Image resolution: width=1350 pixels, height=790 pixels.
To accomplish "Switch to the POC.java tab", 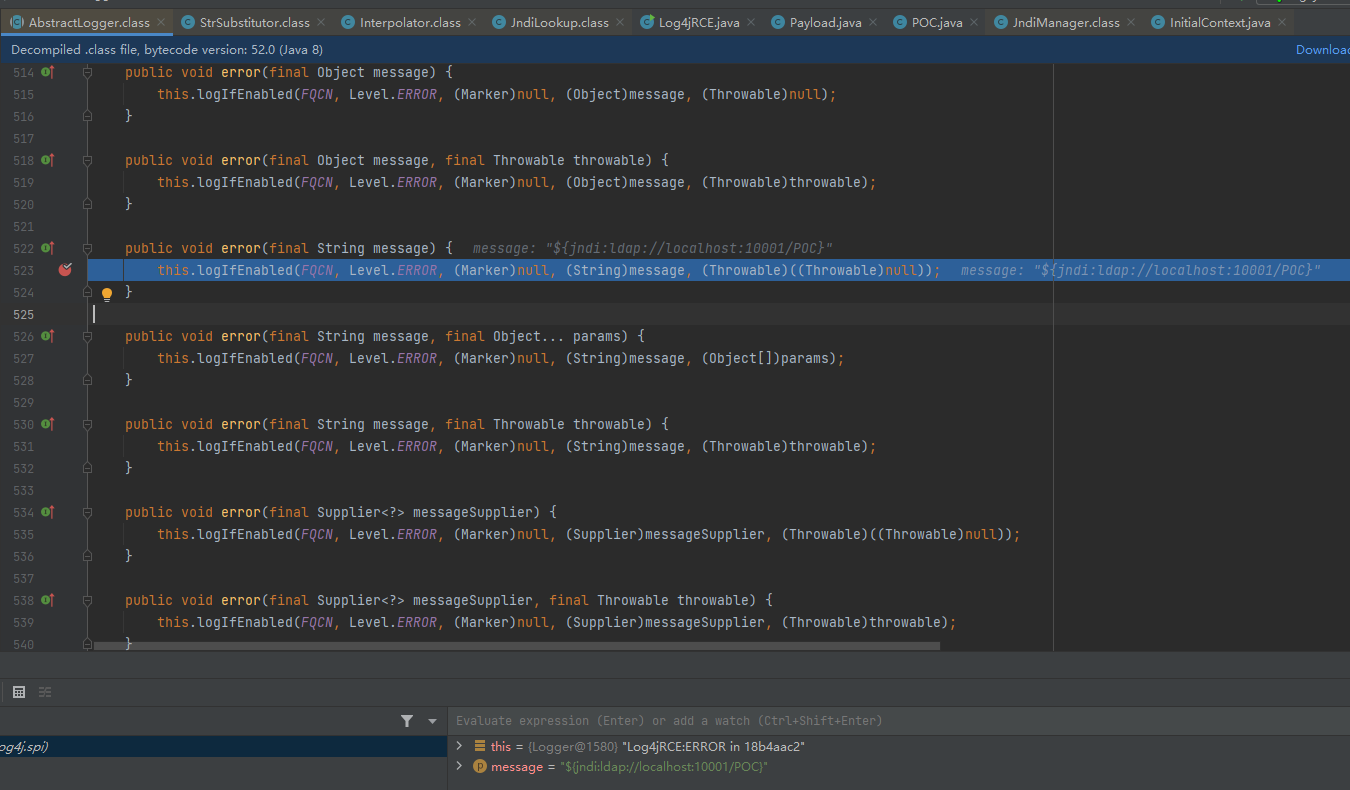I will pos(936,22).
